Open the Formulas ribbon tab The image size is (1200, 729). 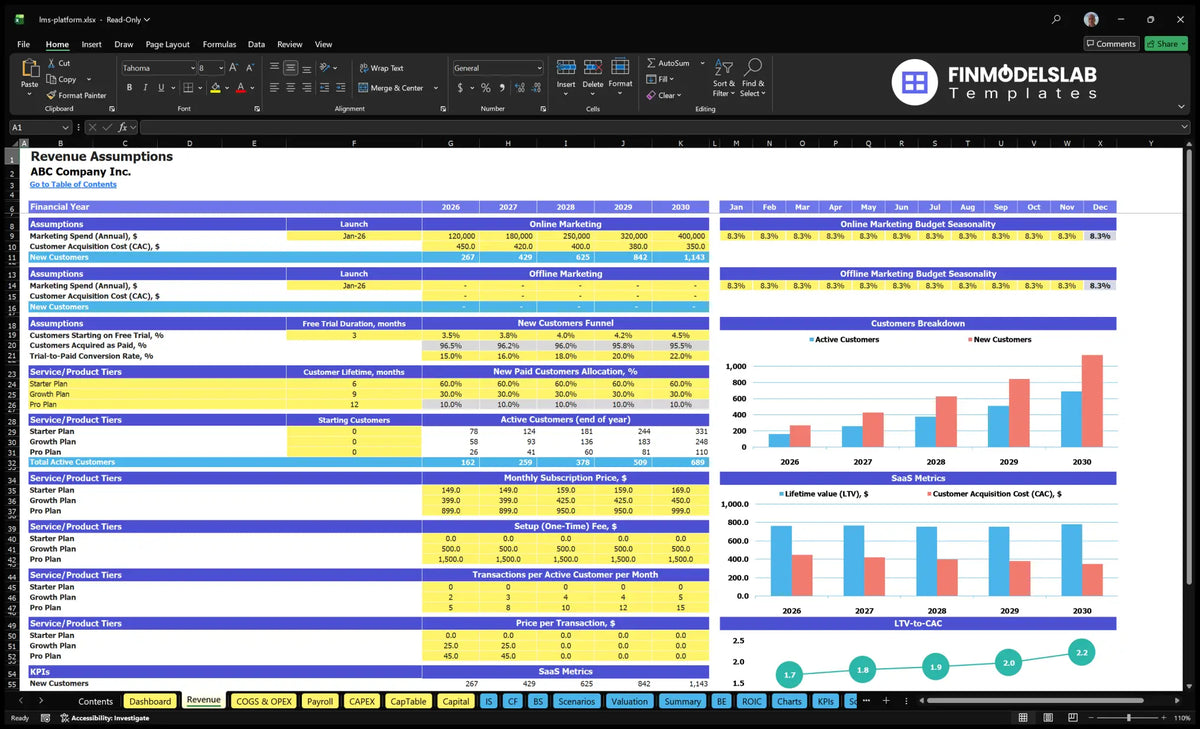[x=219, y=44]
